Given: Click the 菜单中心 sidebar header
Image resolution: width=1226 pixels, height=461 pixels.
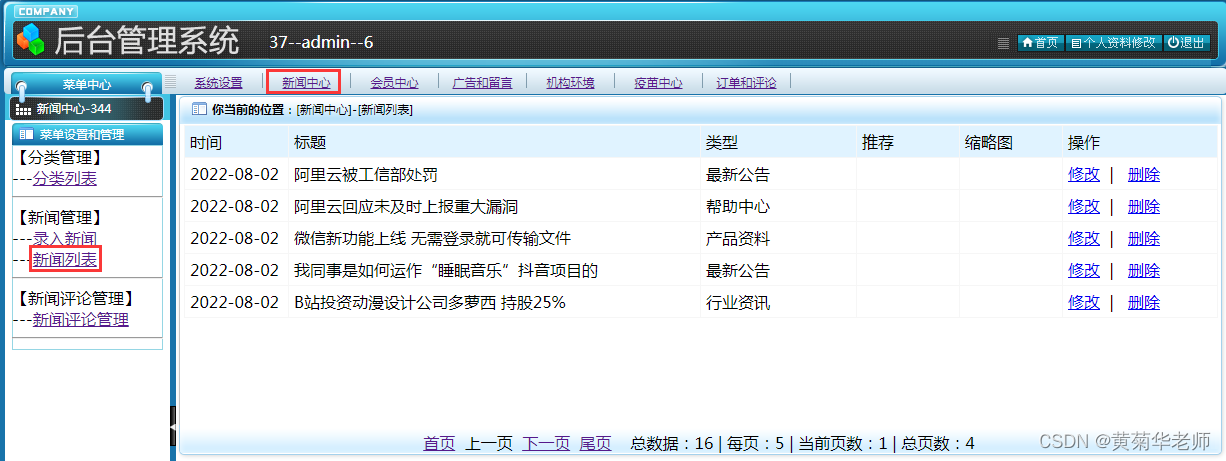Looking at the screenshot, I should click(x=87, y=85).
